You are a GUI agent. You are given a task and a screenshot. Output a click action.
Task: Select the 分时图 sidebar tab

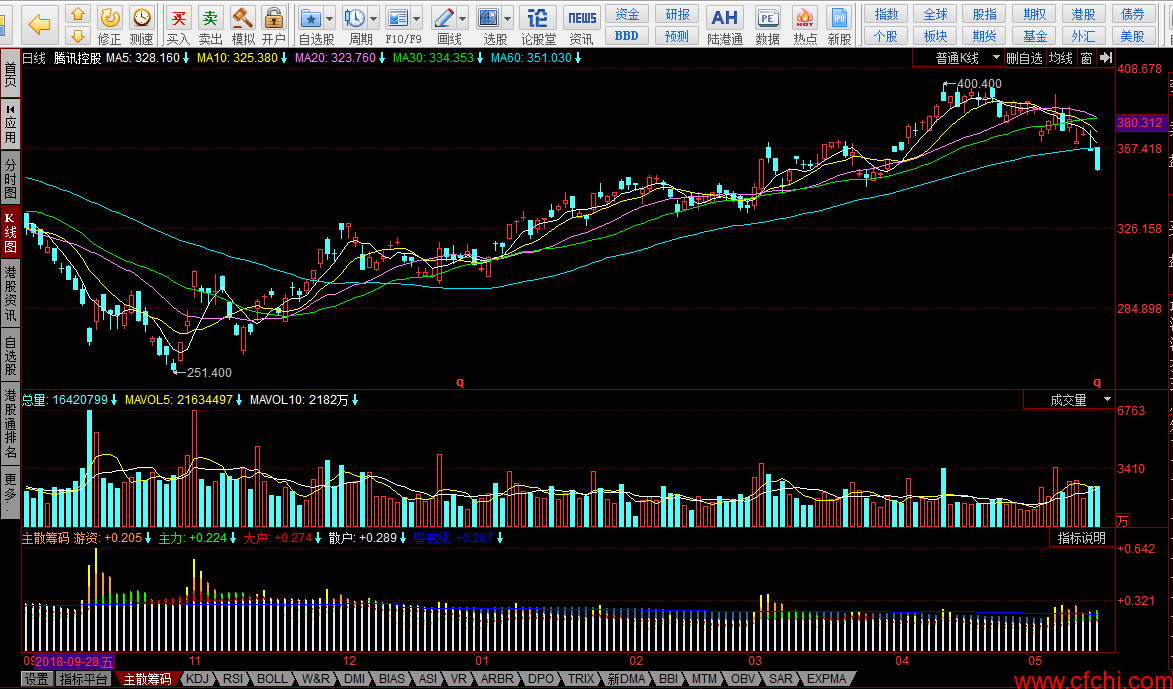[x=10, y=177]
